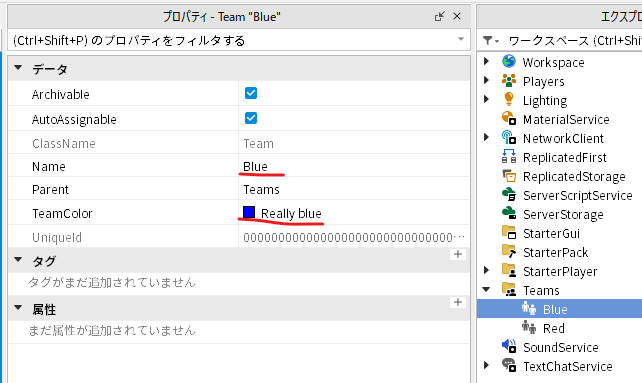This screenshot has height=383, width=642.
Task: Select SoundService in Explorer tree
Action: (561, 347)
